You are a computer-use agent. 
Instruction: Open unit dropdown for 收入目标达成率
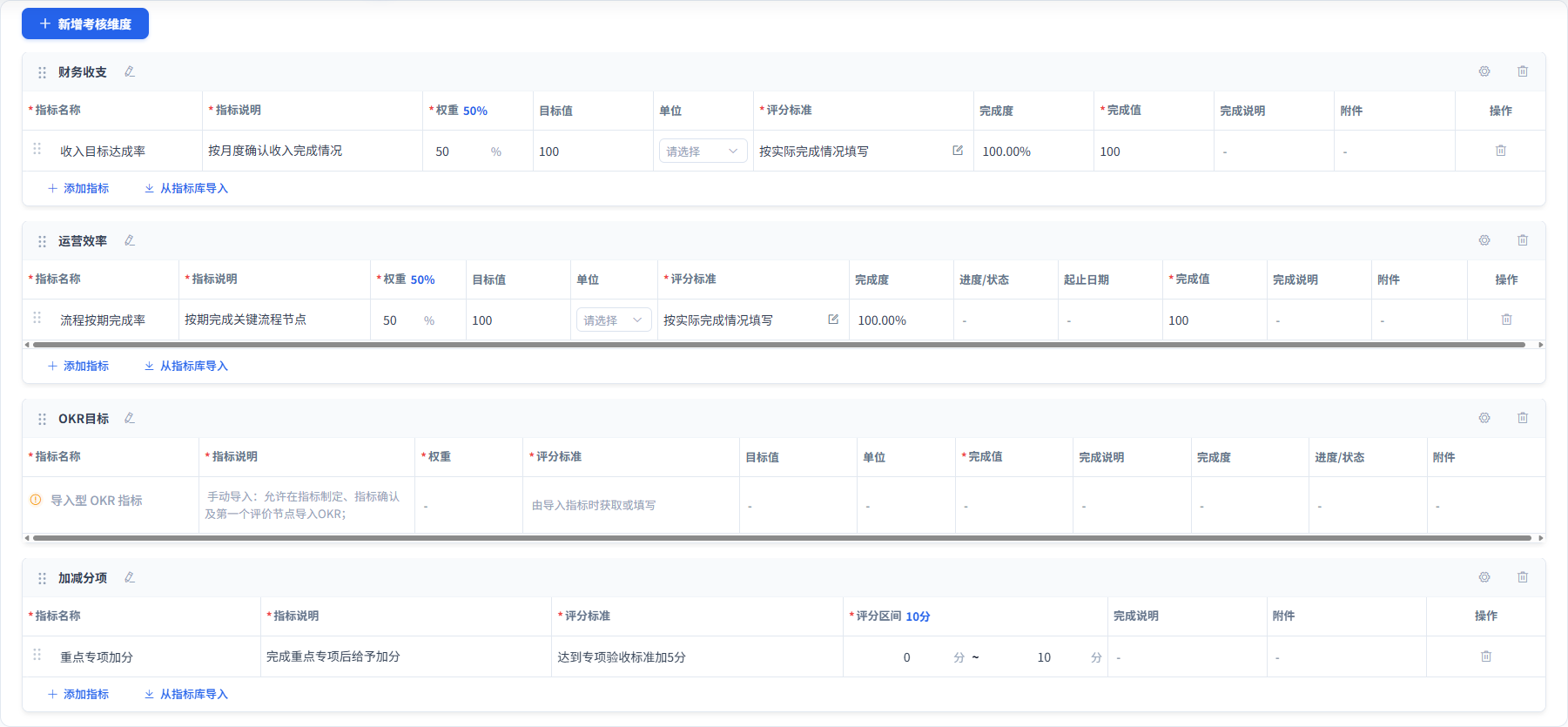pos(703,151)
